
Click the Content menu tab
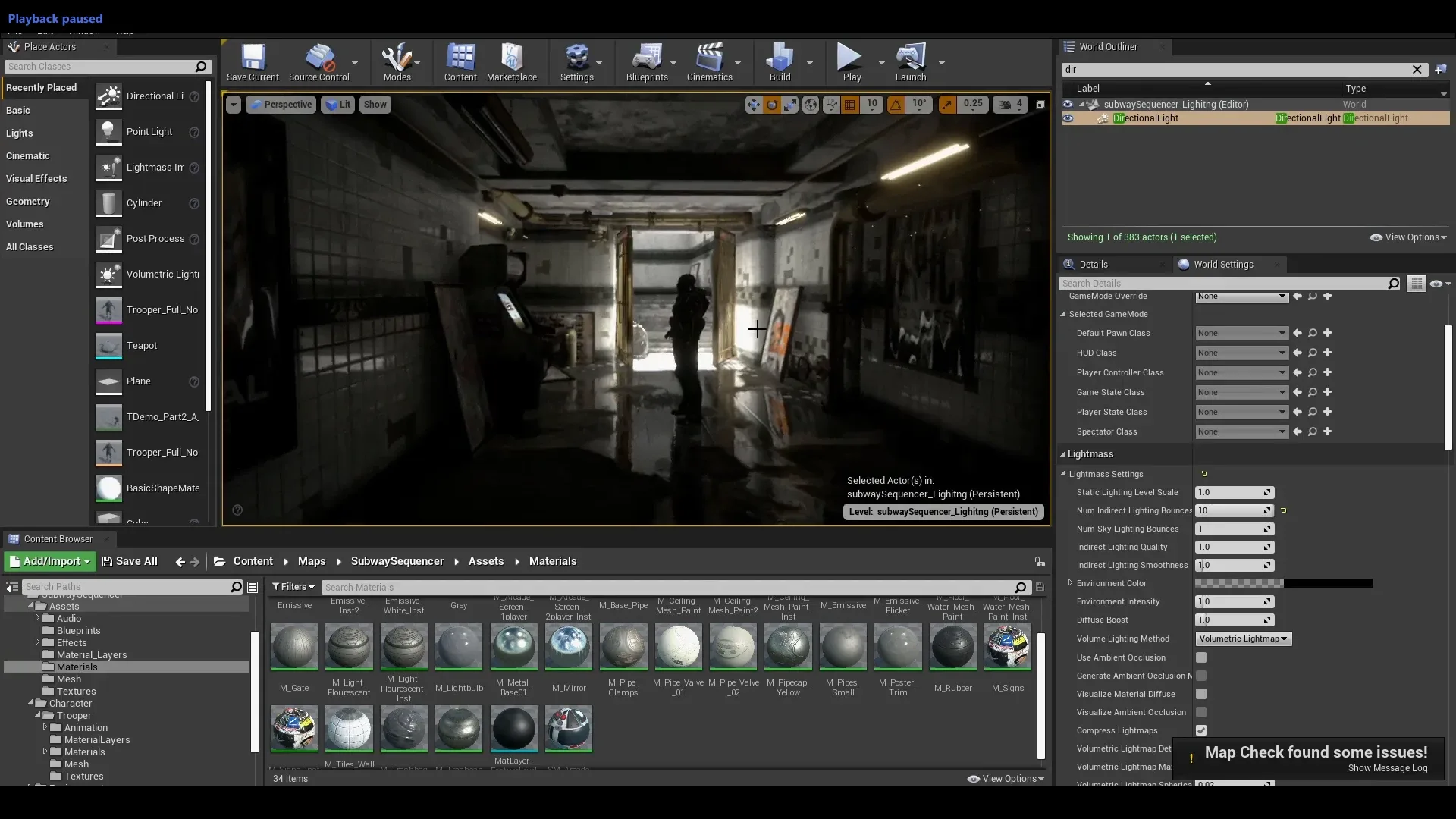click(459, 62)
